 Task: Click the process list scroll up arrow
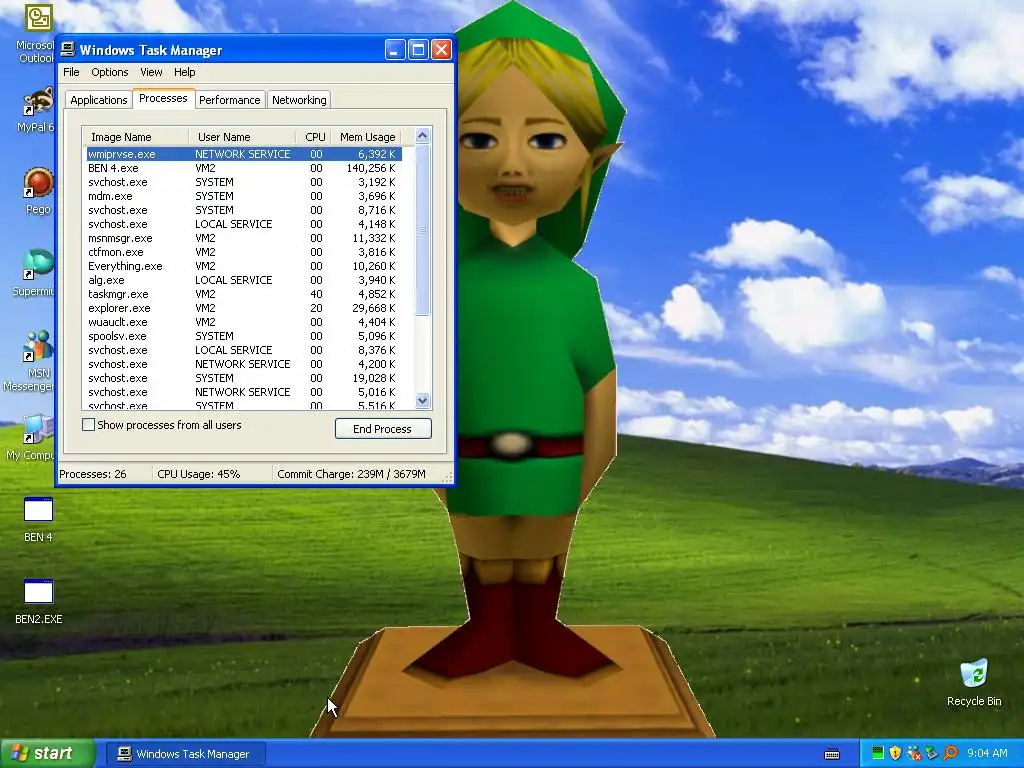pyautogui.click(x=423, y=136)
